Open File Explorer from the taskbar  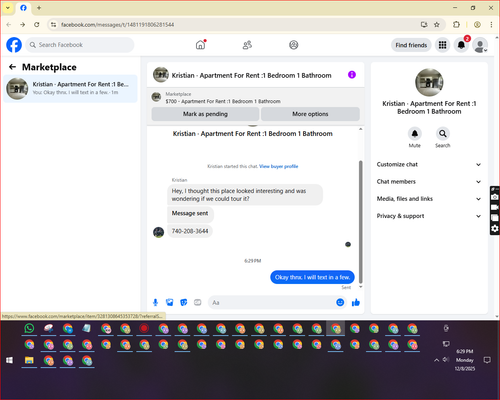29,360
